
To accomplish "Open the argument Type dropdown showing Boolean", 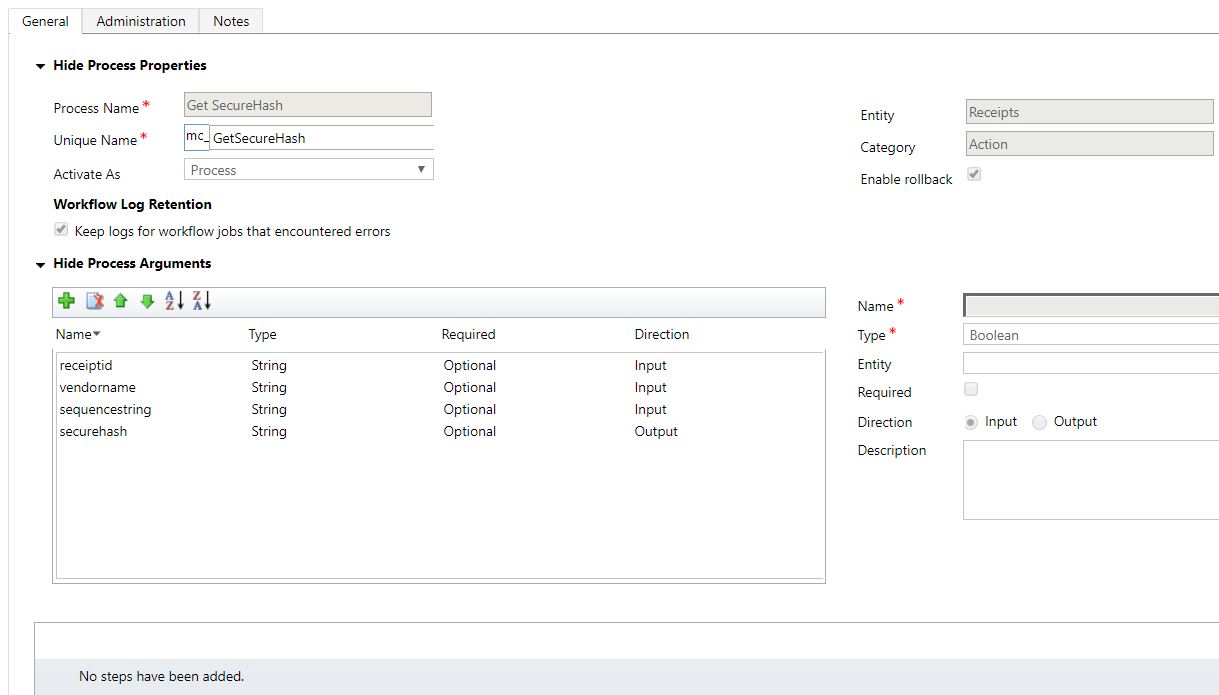I will [1090, 335].
